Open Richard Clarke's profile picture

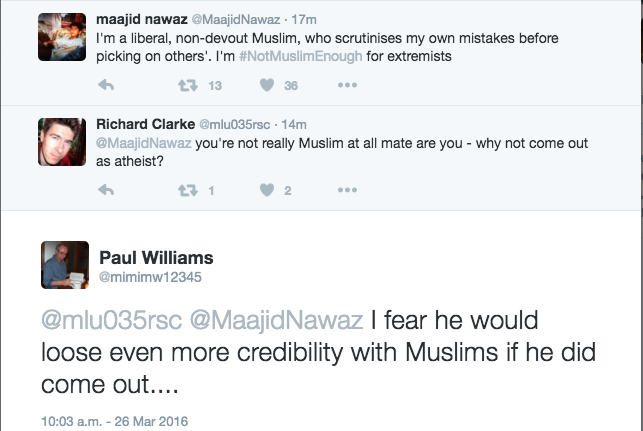coord(61,141)
